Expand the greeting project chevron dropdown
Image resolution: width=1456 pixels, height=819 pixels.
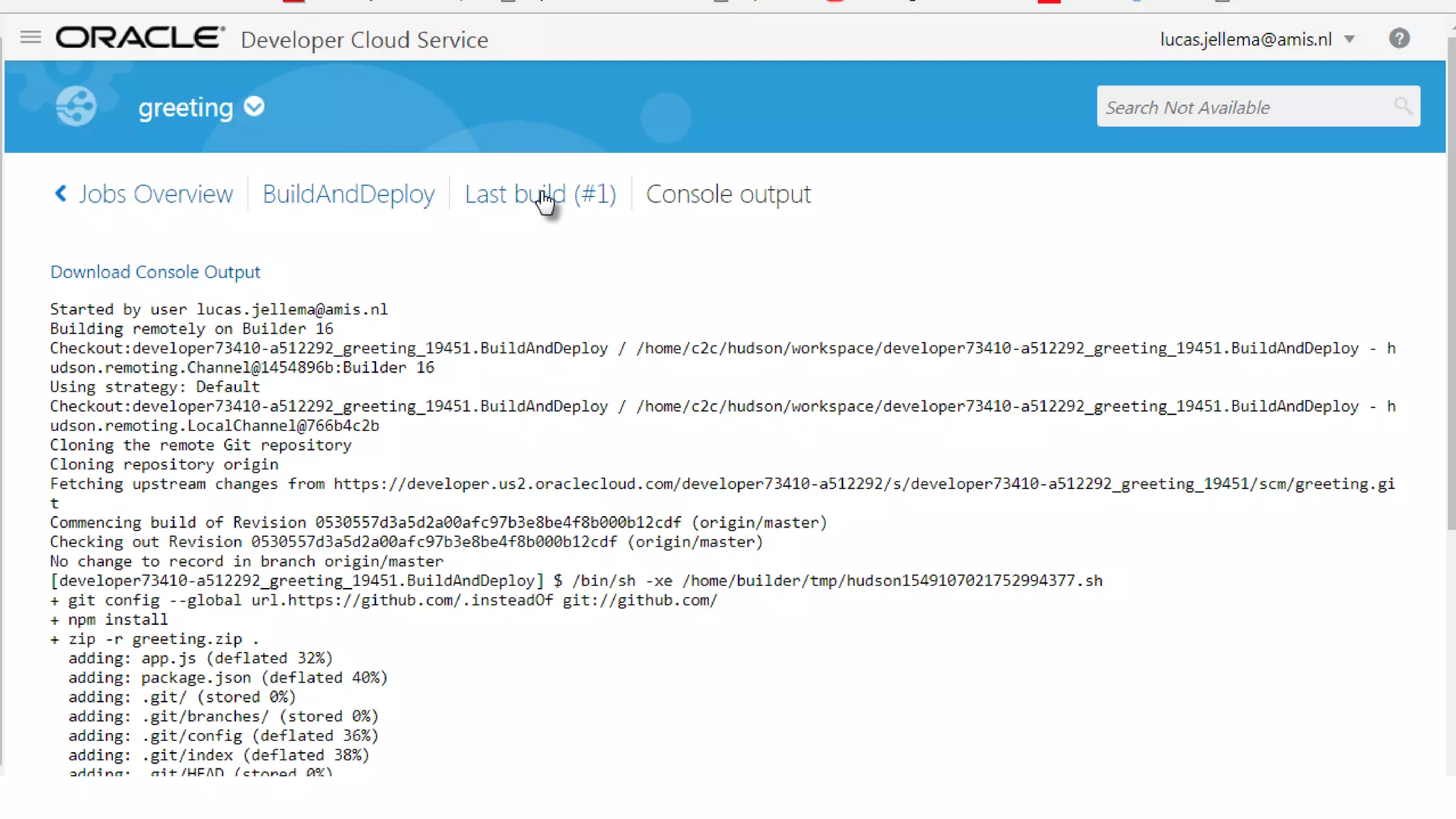point(254,107)
